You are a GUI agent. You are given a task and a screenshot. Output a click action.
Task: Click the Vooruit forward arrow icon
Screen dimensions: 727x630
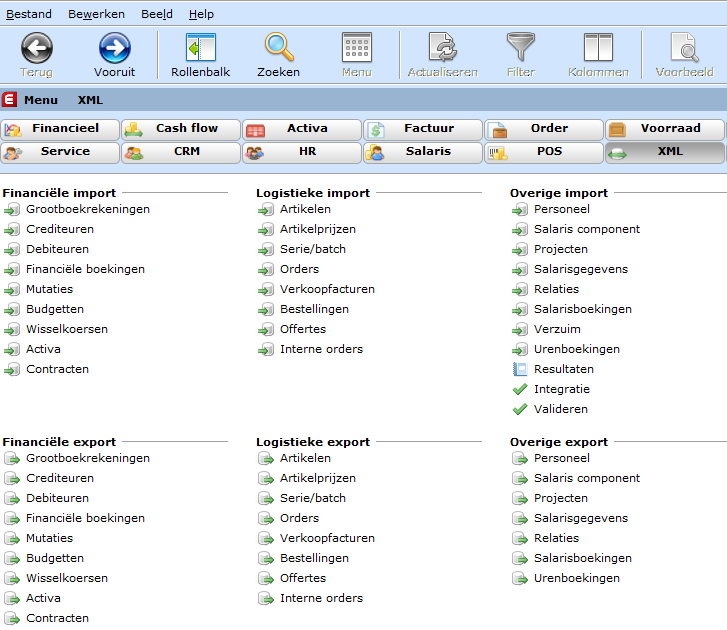114,48
